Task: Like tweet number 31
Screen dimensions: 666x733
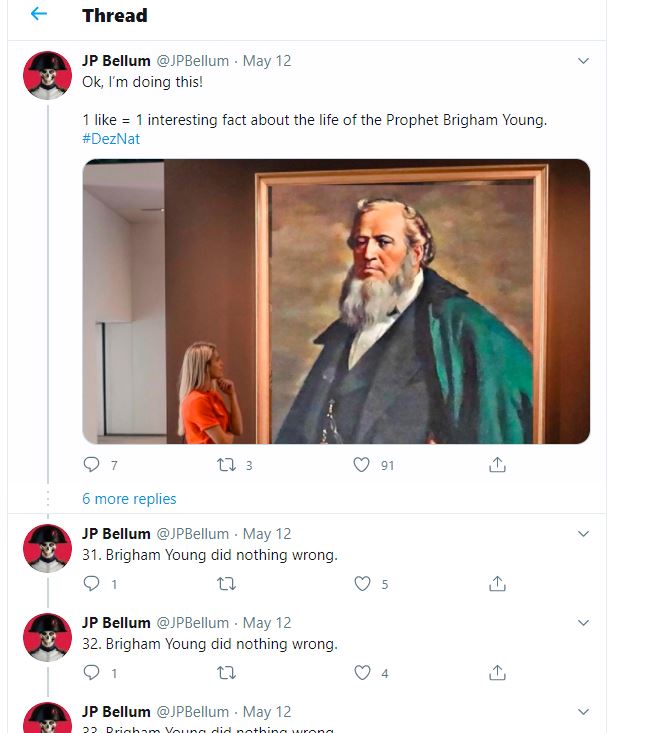Action: [362, 584]
